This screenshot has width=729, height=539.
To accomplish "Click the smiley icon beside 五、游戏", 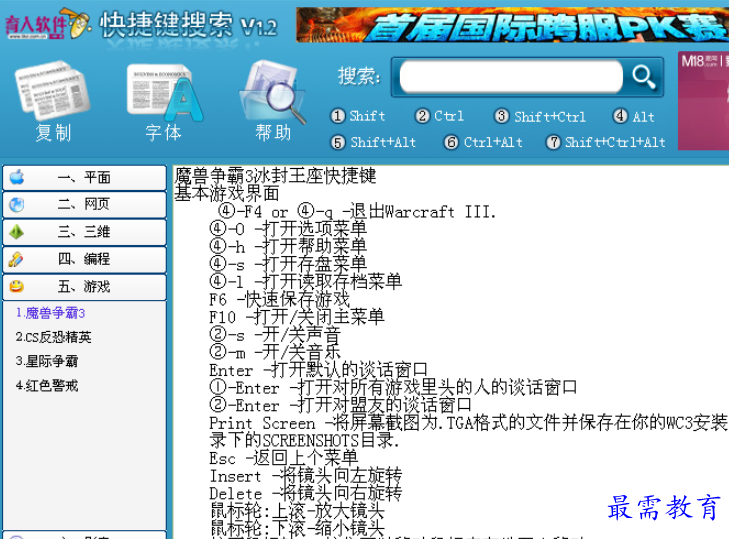I will (x=17, y=286).
